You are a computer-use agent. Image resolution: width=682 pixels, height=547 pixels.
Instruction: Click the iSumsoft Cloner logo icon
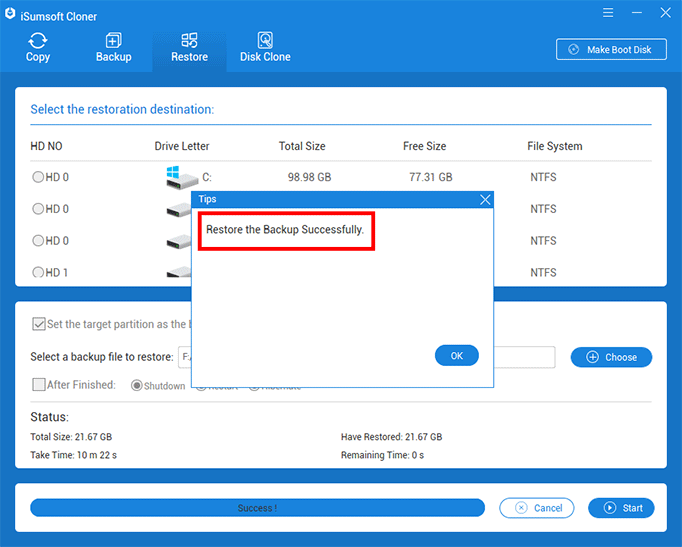(x=10, y=14)
